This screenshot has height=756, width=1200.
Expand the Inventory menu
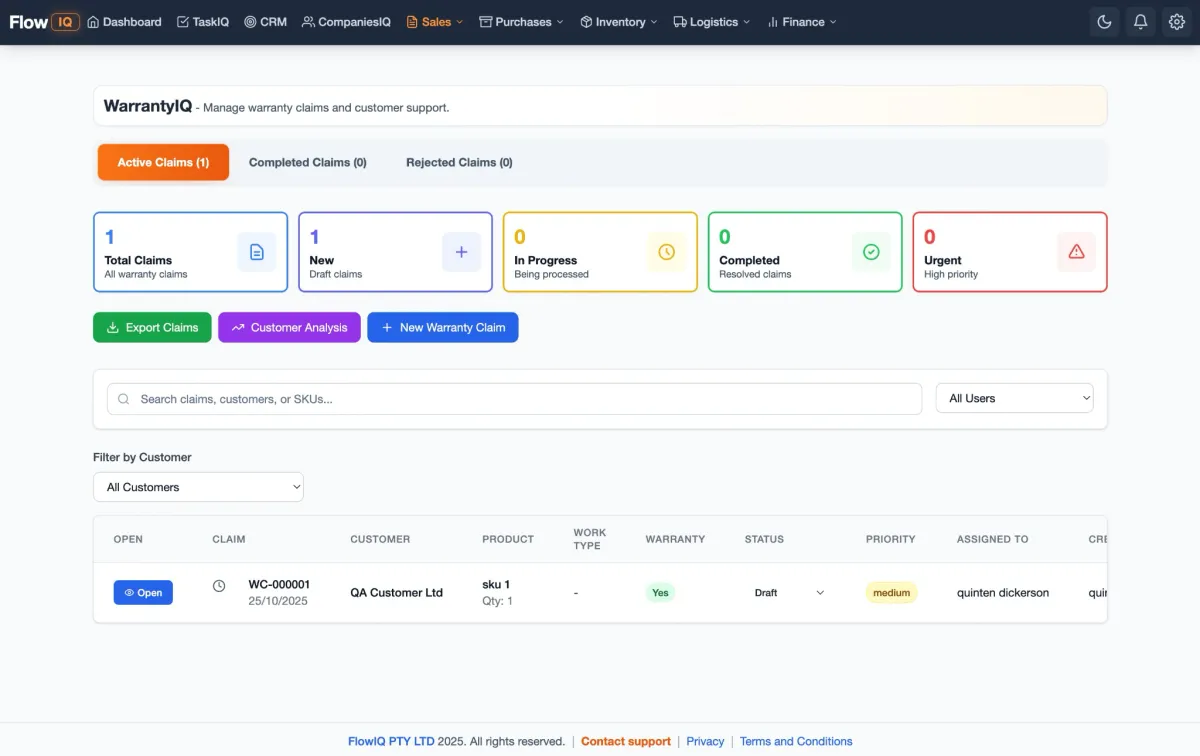tap(619, 22)
